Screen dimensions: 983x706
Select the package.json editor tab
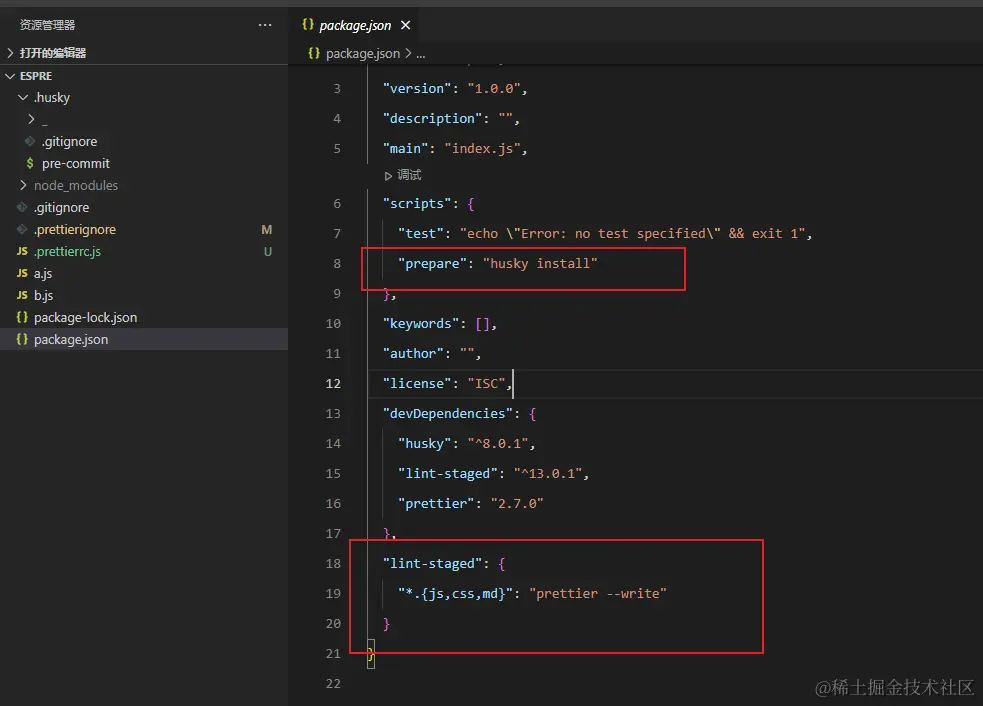coord(354,25)
